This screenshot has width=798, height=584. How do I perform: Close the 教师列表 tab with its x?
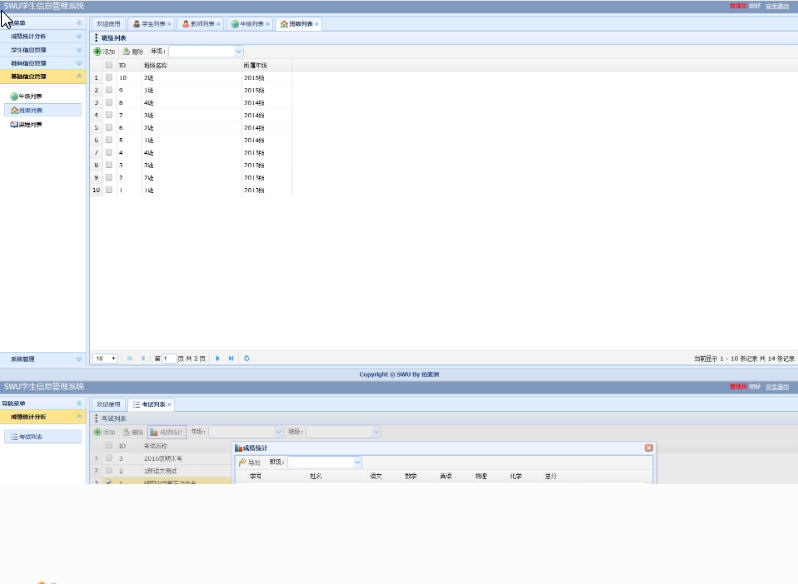click(218, 24)
